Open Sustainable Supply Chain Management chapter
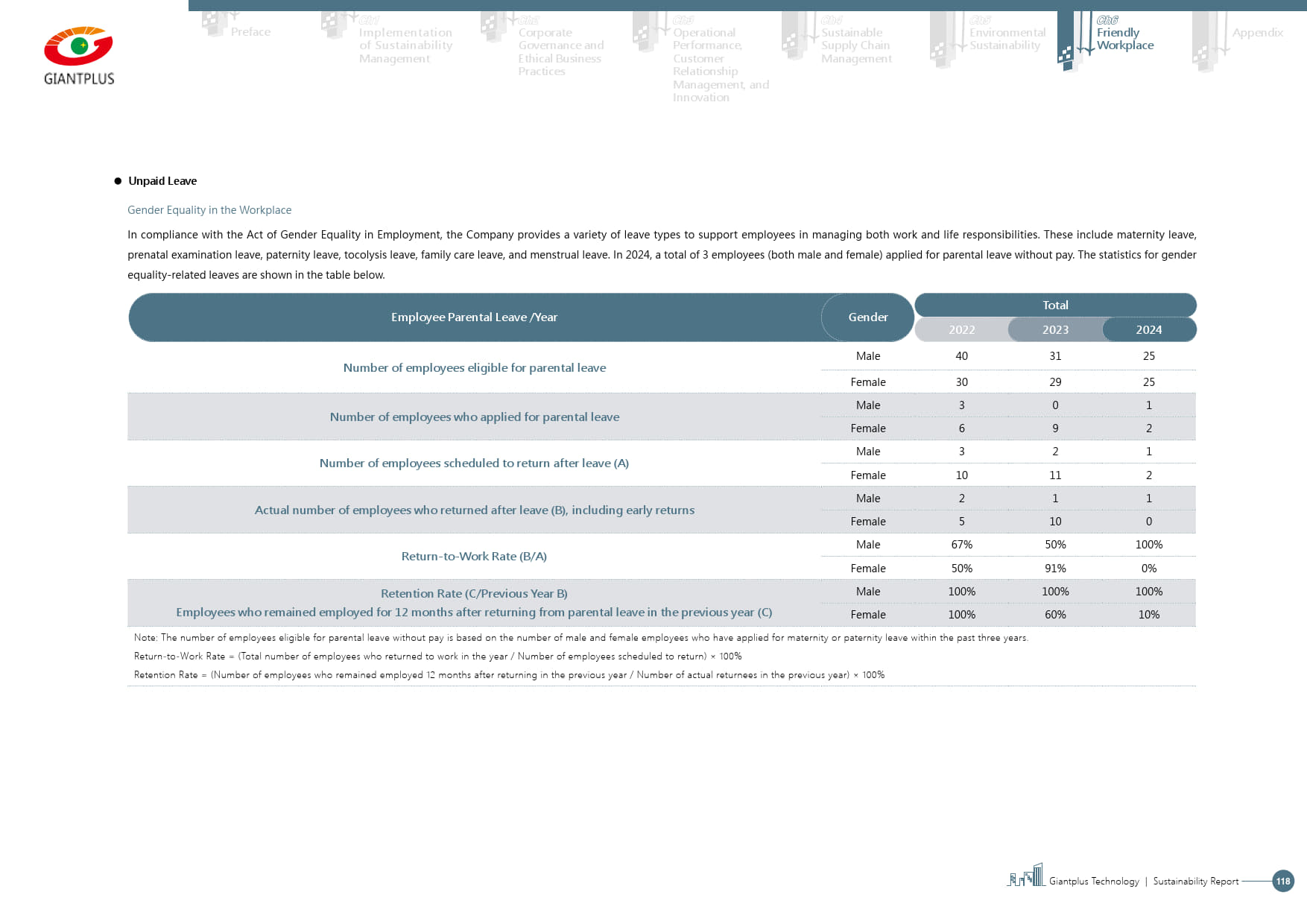The height and width of the screenshot is (924, 1307). click(855, 45)
